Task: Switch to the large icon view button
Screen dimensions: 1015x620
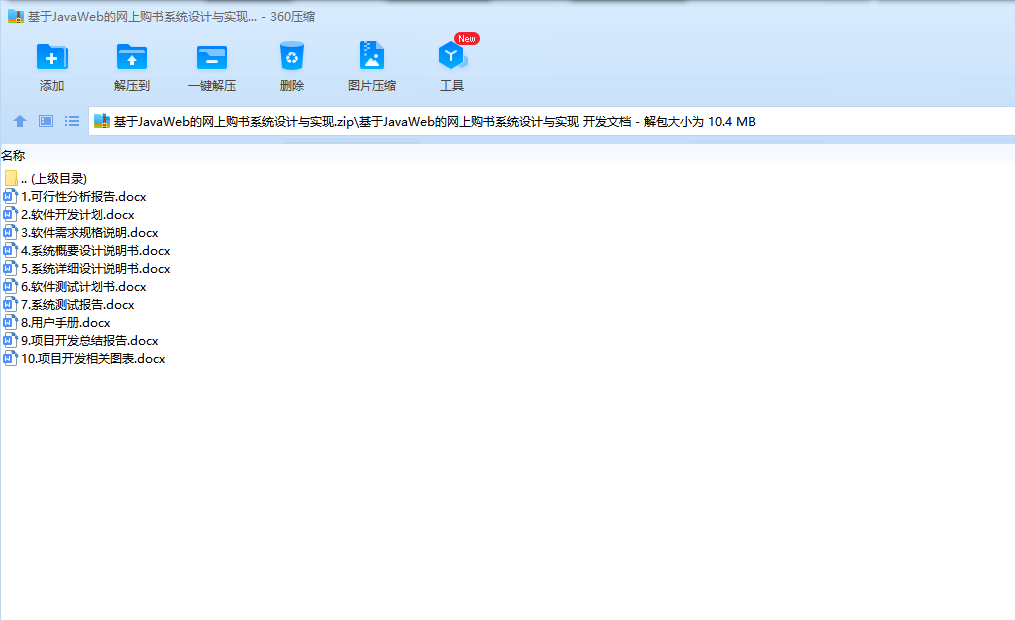Action: point(46,121)
